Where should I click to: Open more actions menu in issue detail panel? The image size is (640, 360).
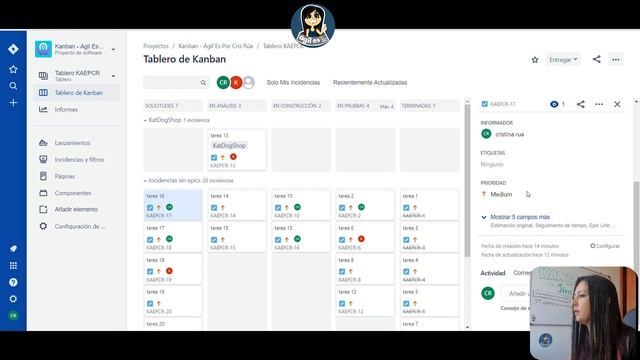coord(599,104)
